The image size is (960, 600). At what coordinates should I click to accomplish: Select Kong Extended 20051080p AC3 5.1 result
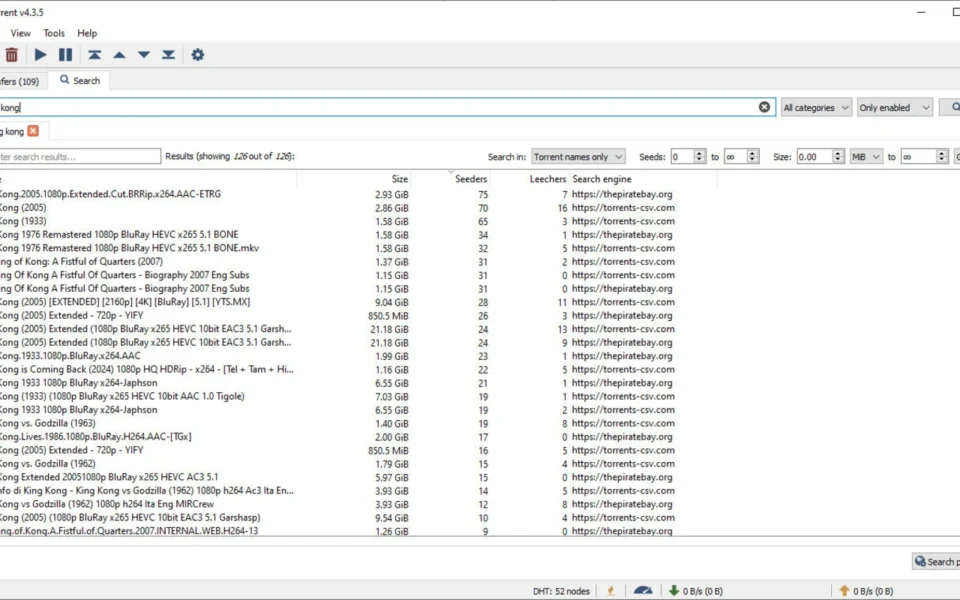point(109,477)
